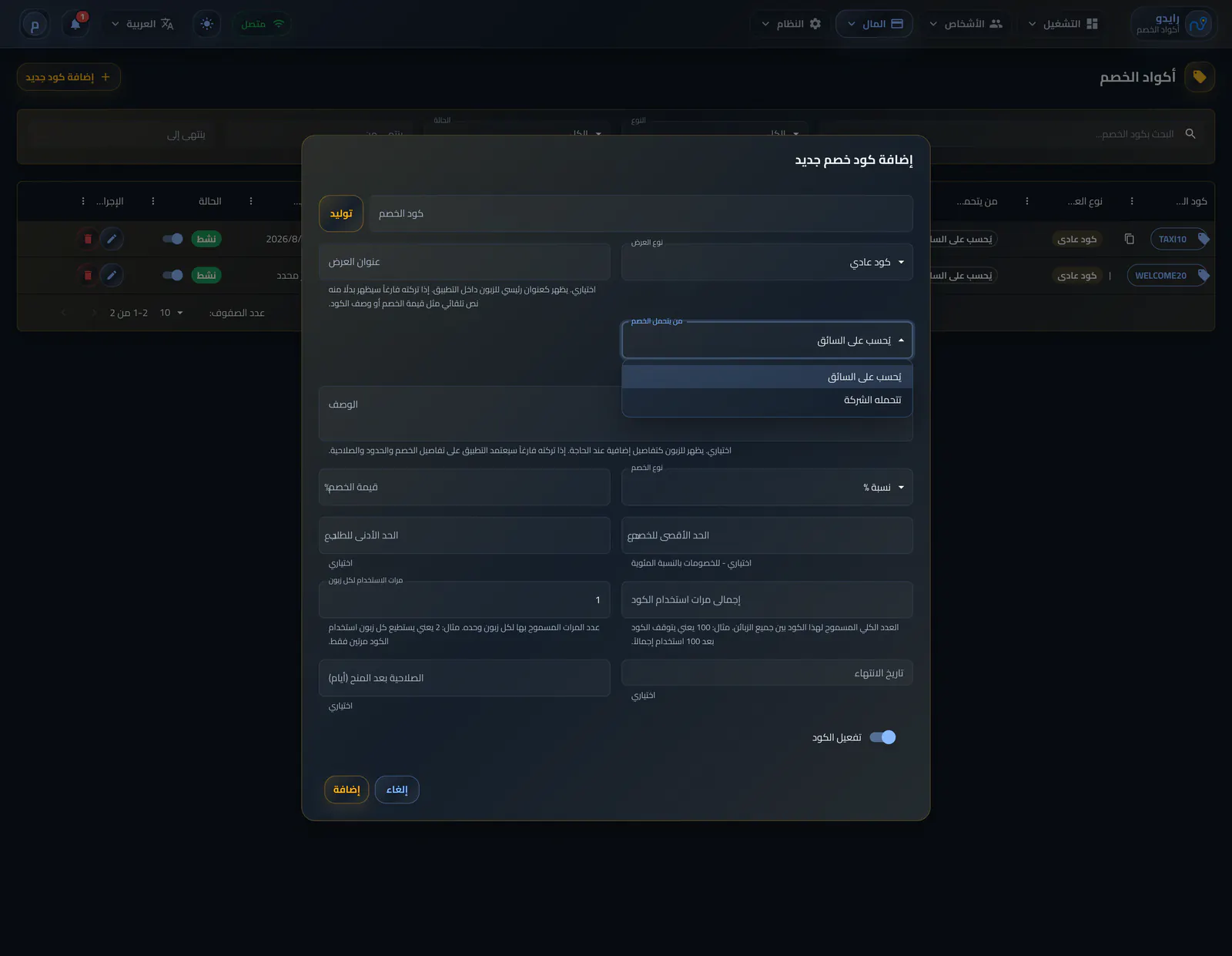This screenshot has height=956, width=1232.
Task: Click the توليد generate button
Action: click(x=341, y=213)
